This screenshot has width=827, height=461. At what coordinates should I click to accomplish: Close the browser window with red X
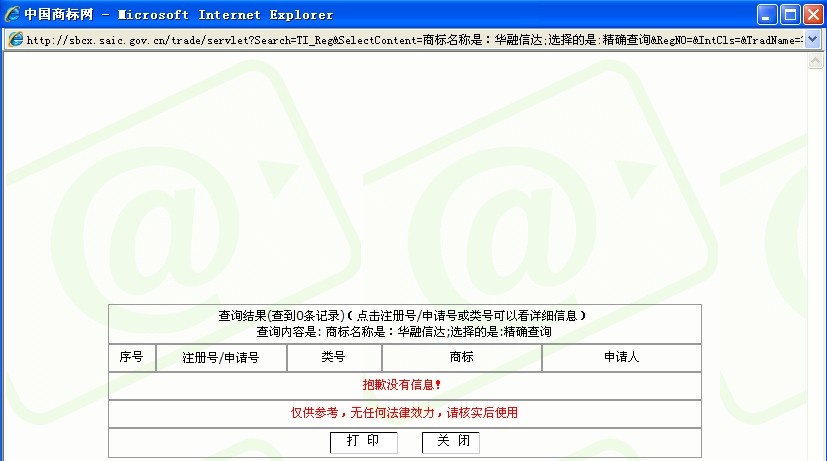pyautogui.click(x=812, y=15)
